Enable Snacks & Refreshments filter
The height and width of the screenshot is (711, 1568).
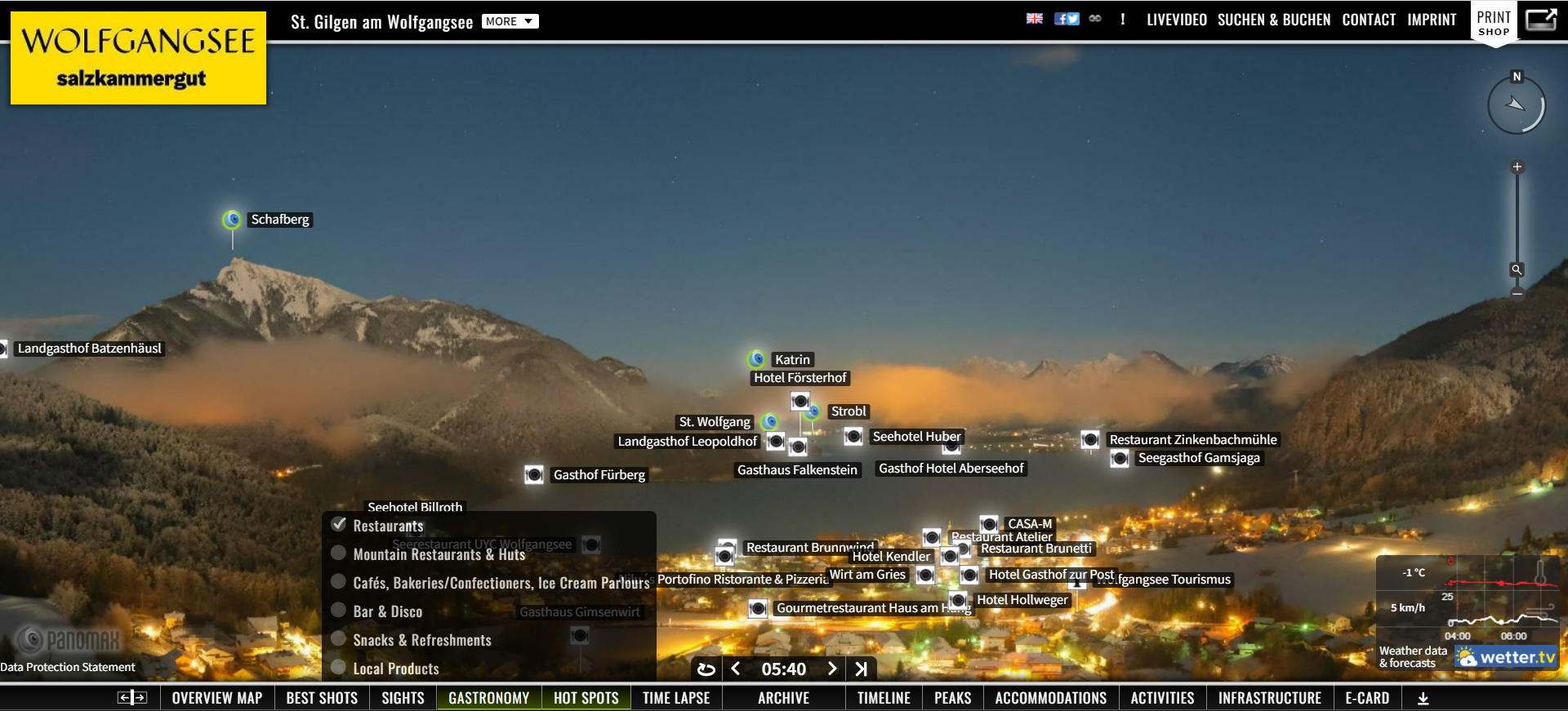click(338, 638)
